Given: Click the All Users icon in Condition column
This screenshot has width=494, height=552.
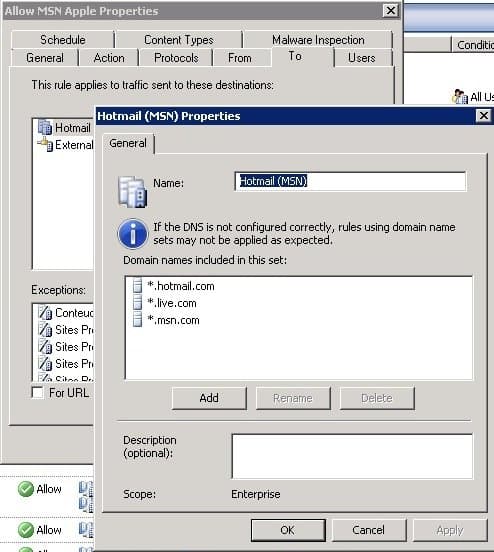Looking at the screenshot, I should (459, 96).
